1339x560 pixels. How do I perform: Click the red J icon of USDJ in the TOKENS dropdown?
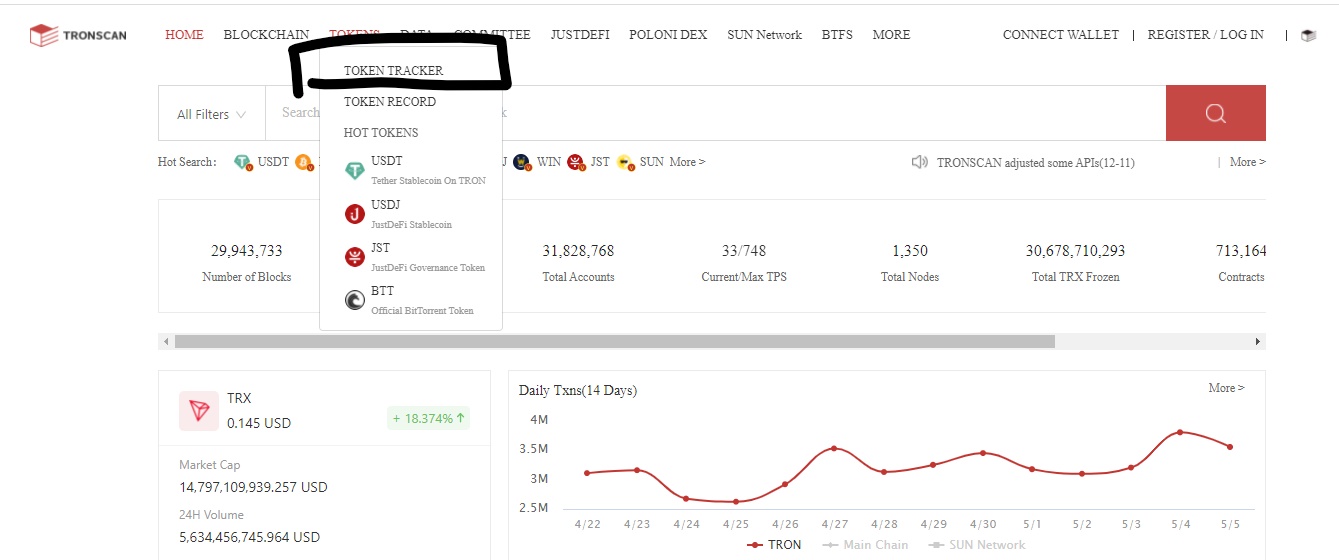click(355, 214)
